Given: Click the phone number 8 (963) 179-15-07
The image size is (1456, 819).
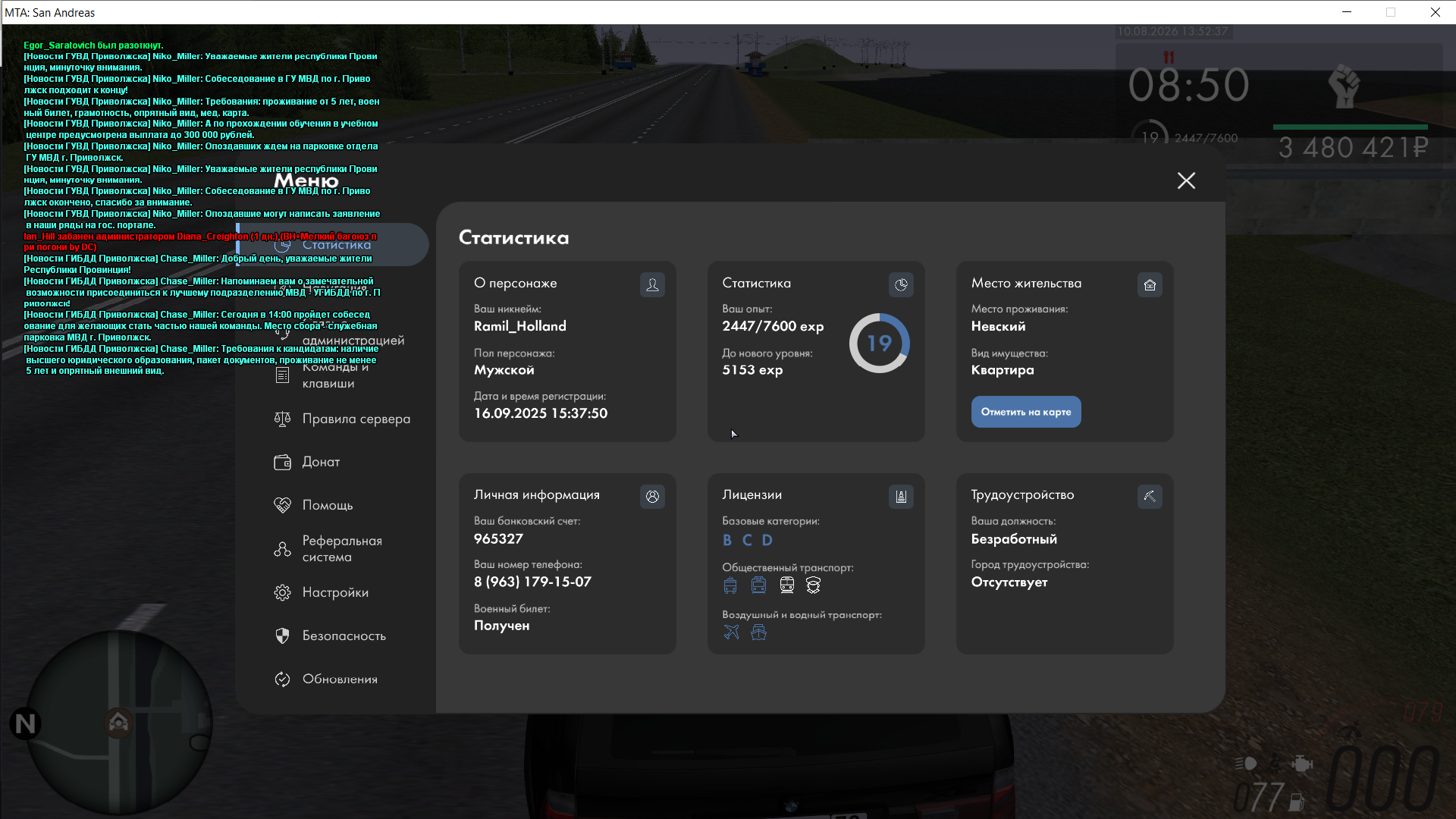Looking at the screenshot, I should pyautogui.click(x=532, y=582).
